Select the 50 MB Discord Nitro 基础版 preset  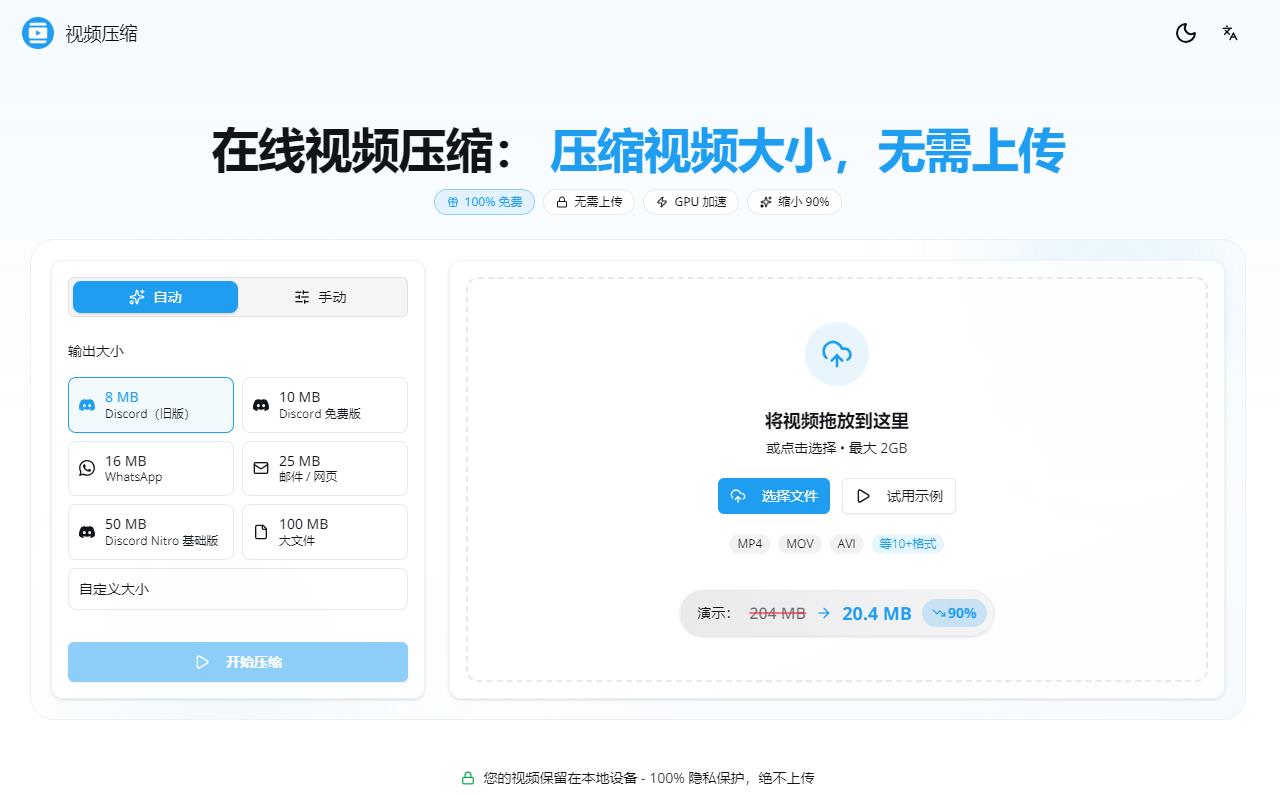(150, 531)
